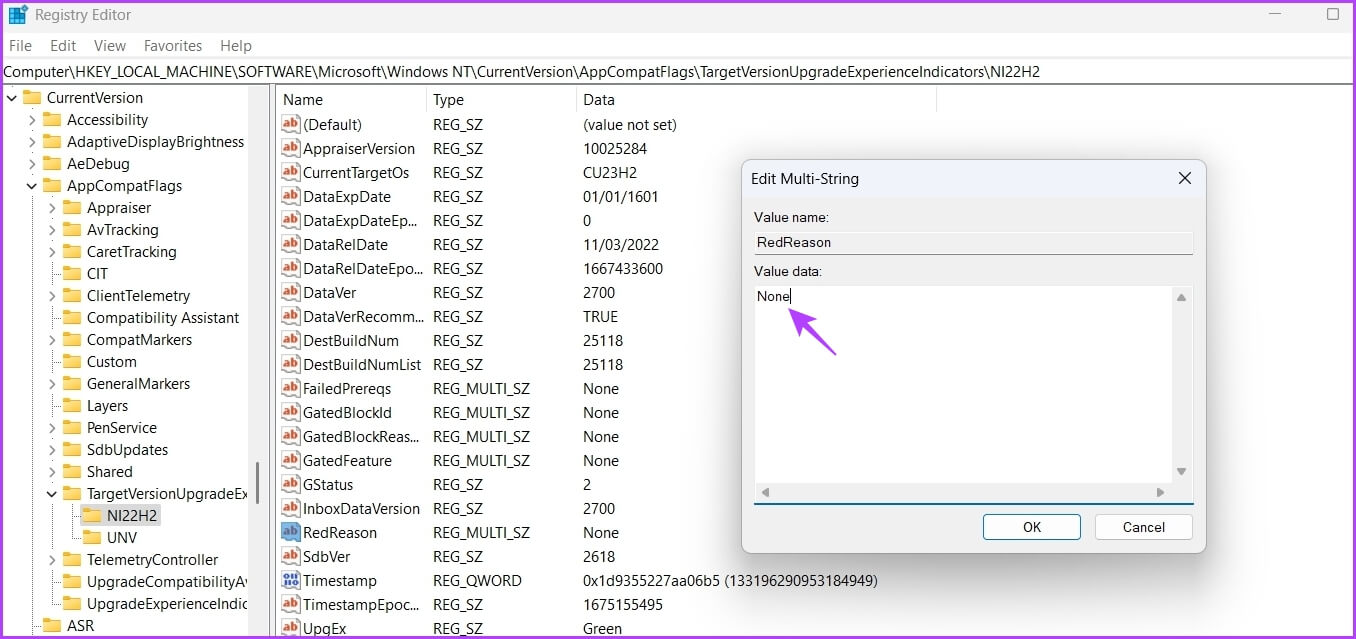Click the RedReason value icon
This screenshot has height=639, width=1356.
(290, 532)
